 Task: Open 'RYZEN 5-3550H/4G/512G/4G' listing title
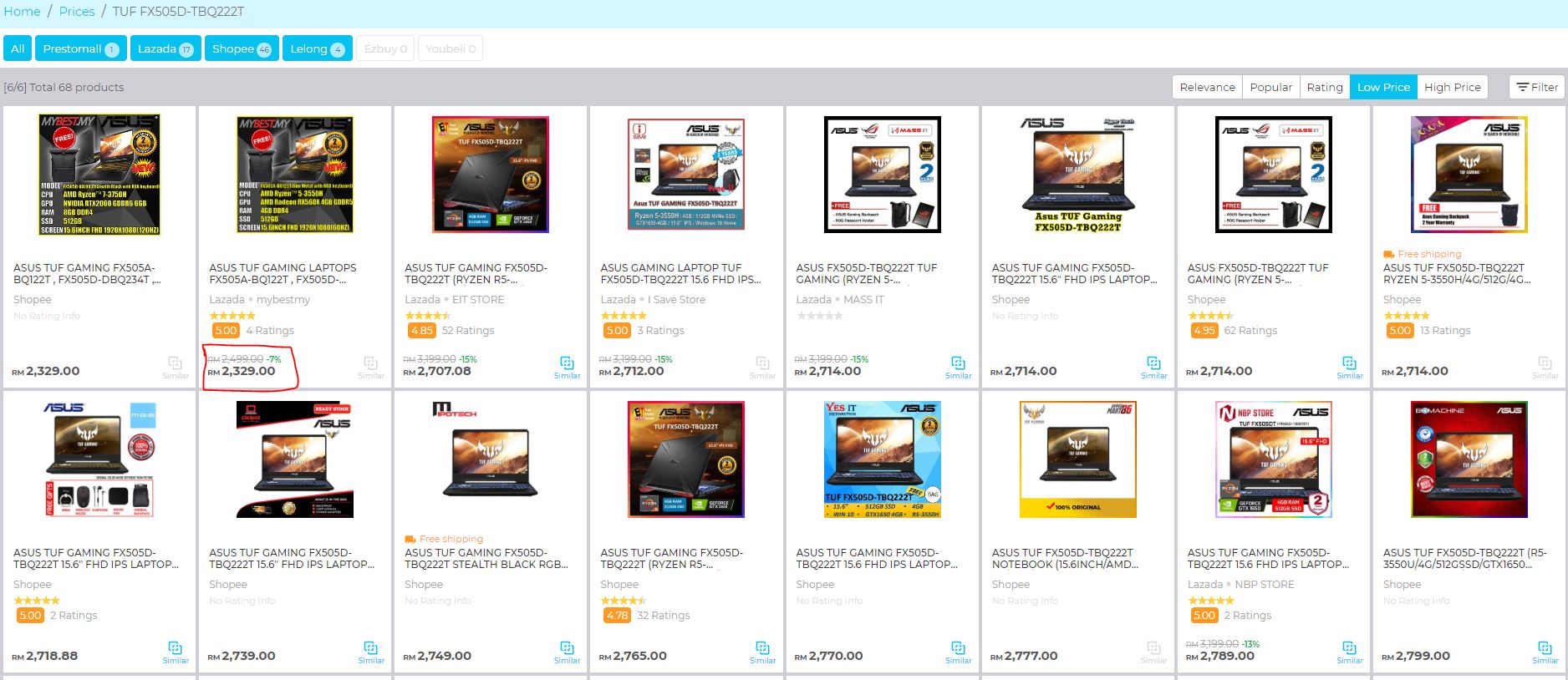1458,274
